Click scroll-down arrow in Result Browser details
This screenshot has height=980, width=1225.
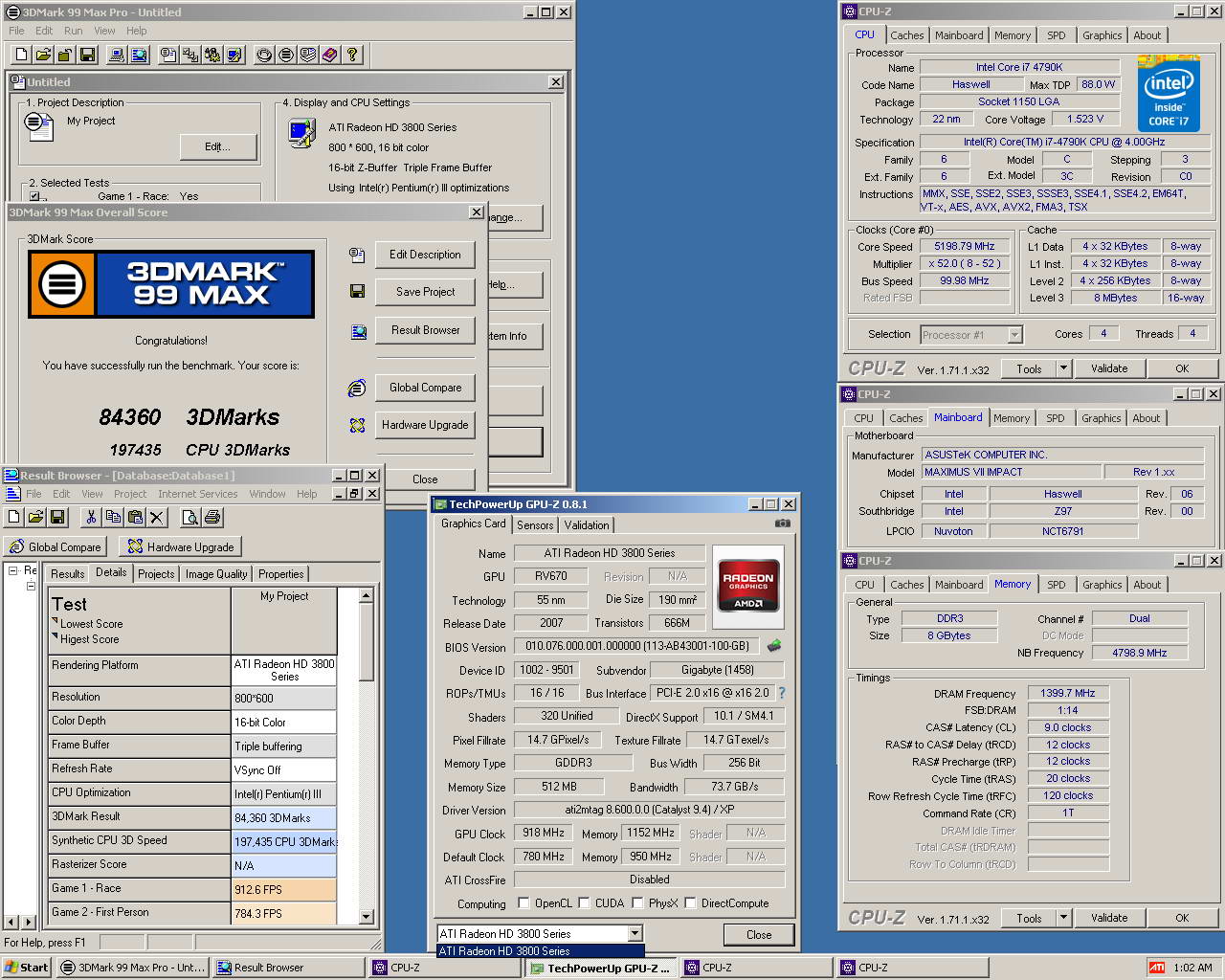click(x=366, y=916)
